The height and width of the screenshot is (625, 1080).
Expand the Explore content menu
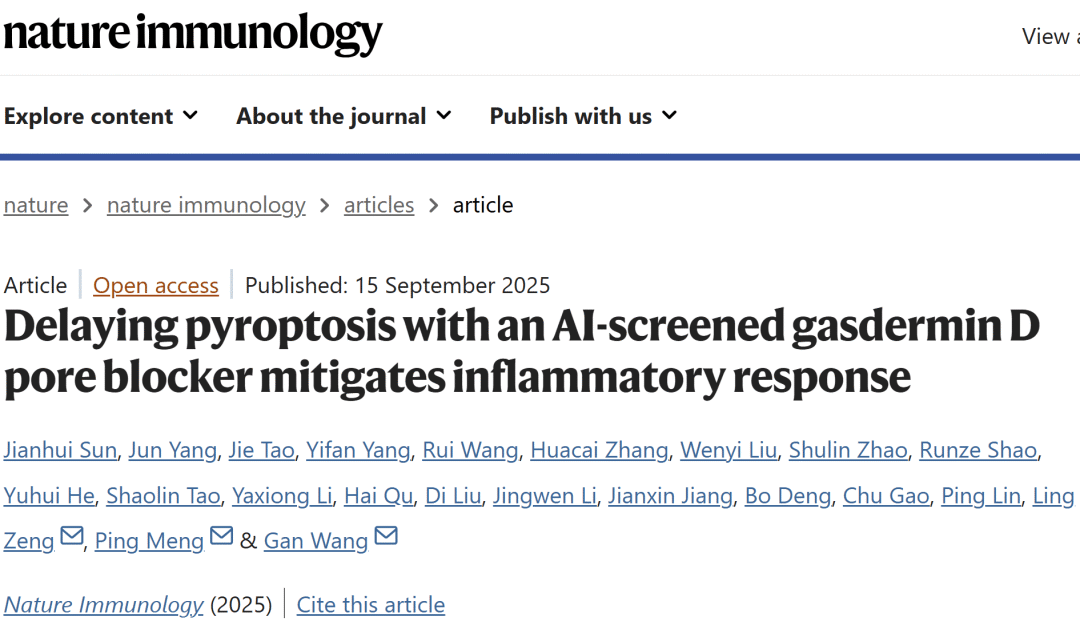click(101, 116)
